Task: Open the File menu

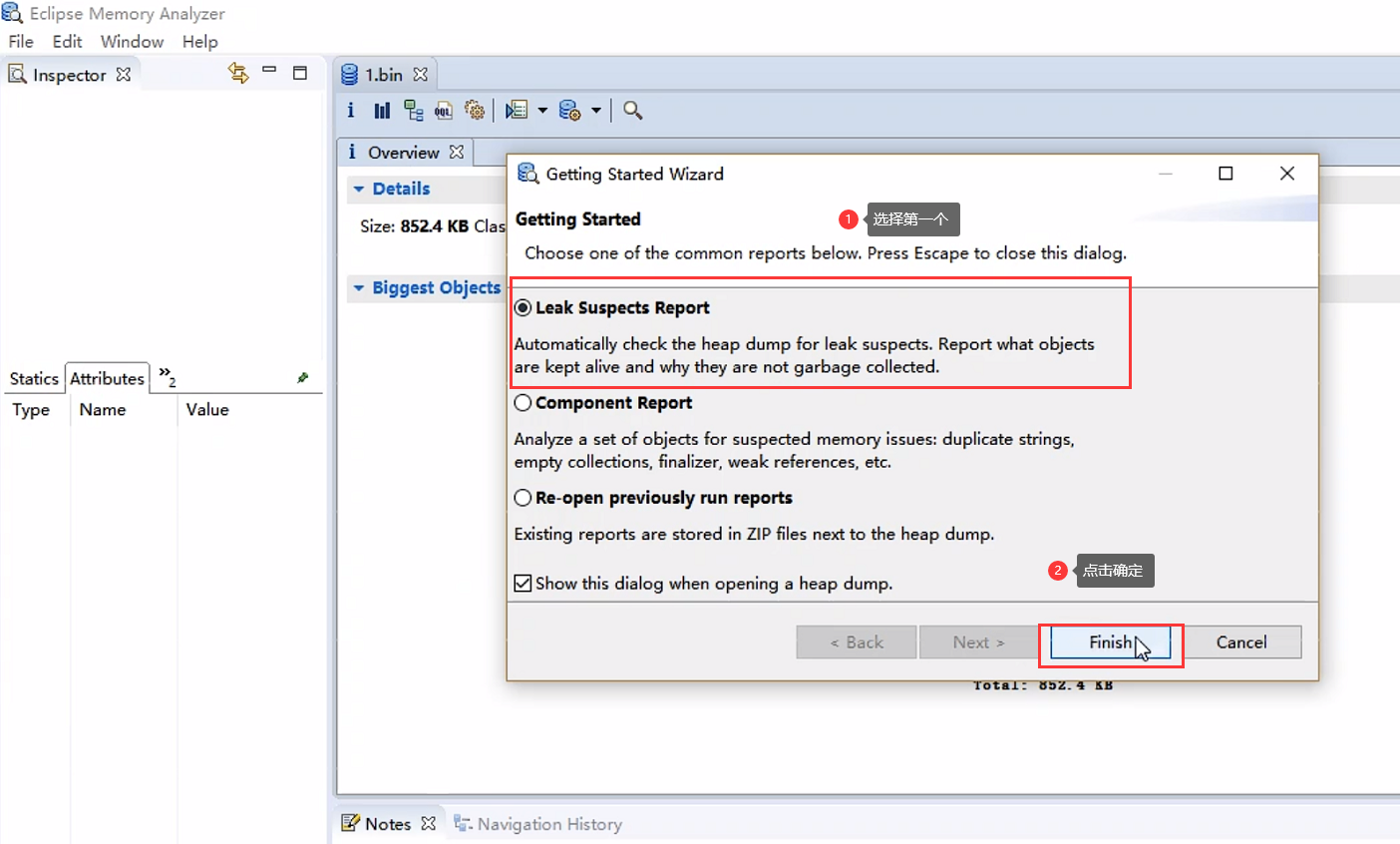Action: (21, 42)
